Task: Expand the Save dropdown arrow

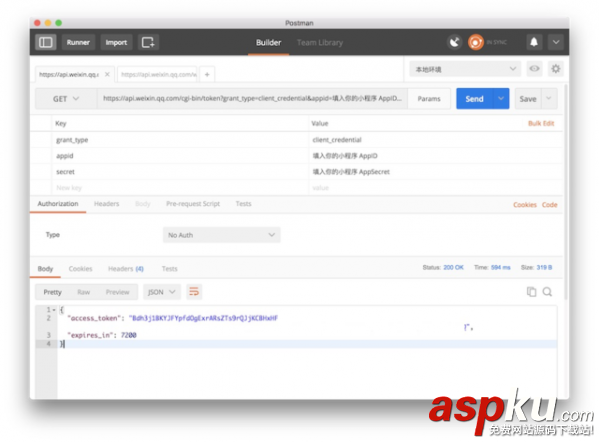Action: coord(549,99)
